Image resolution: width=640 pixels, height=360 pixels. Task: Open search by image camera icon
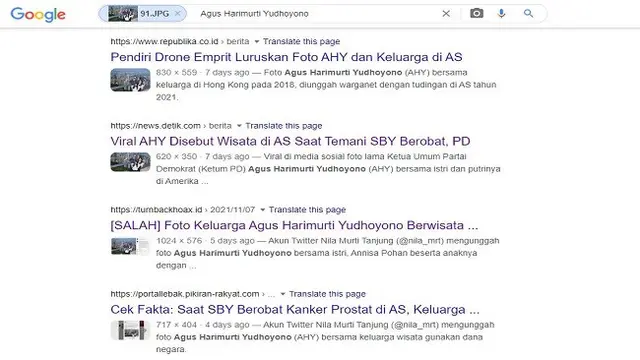point(476,13)
